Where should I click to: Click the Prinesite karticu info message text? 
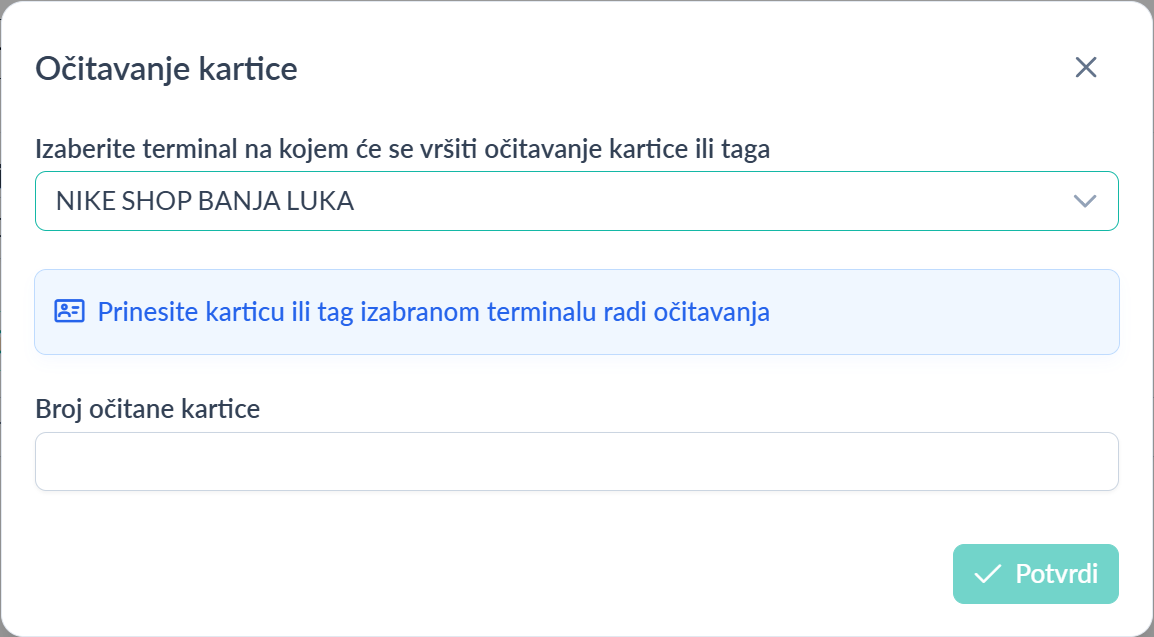[x=433, y=311]
